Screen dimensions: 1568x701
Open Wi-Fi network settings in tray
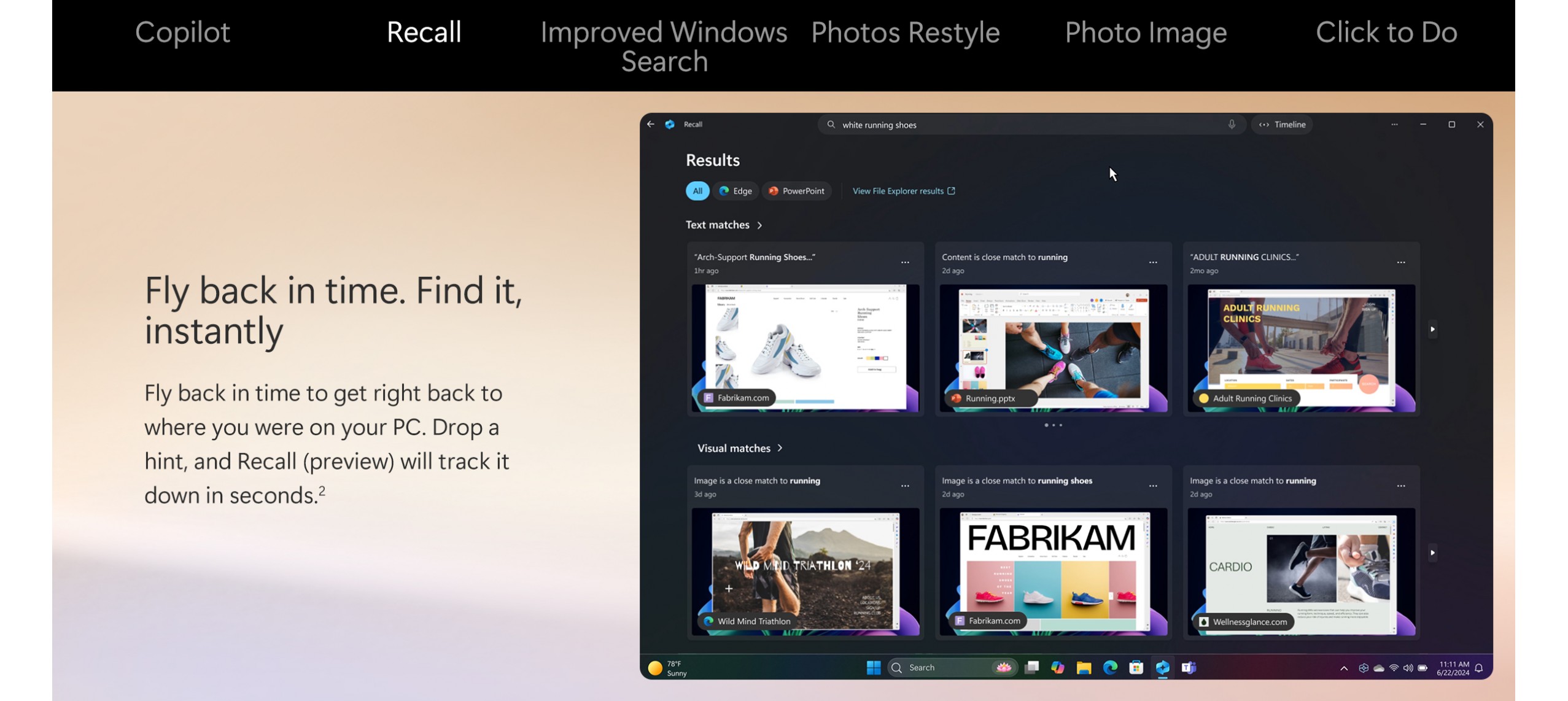pyautogui.click(x=1394, y=668)
